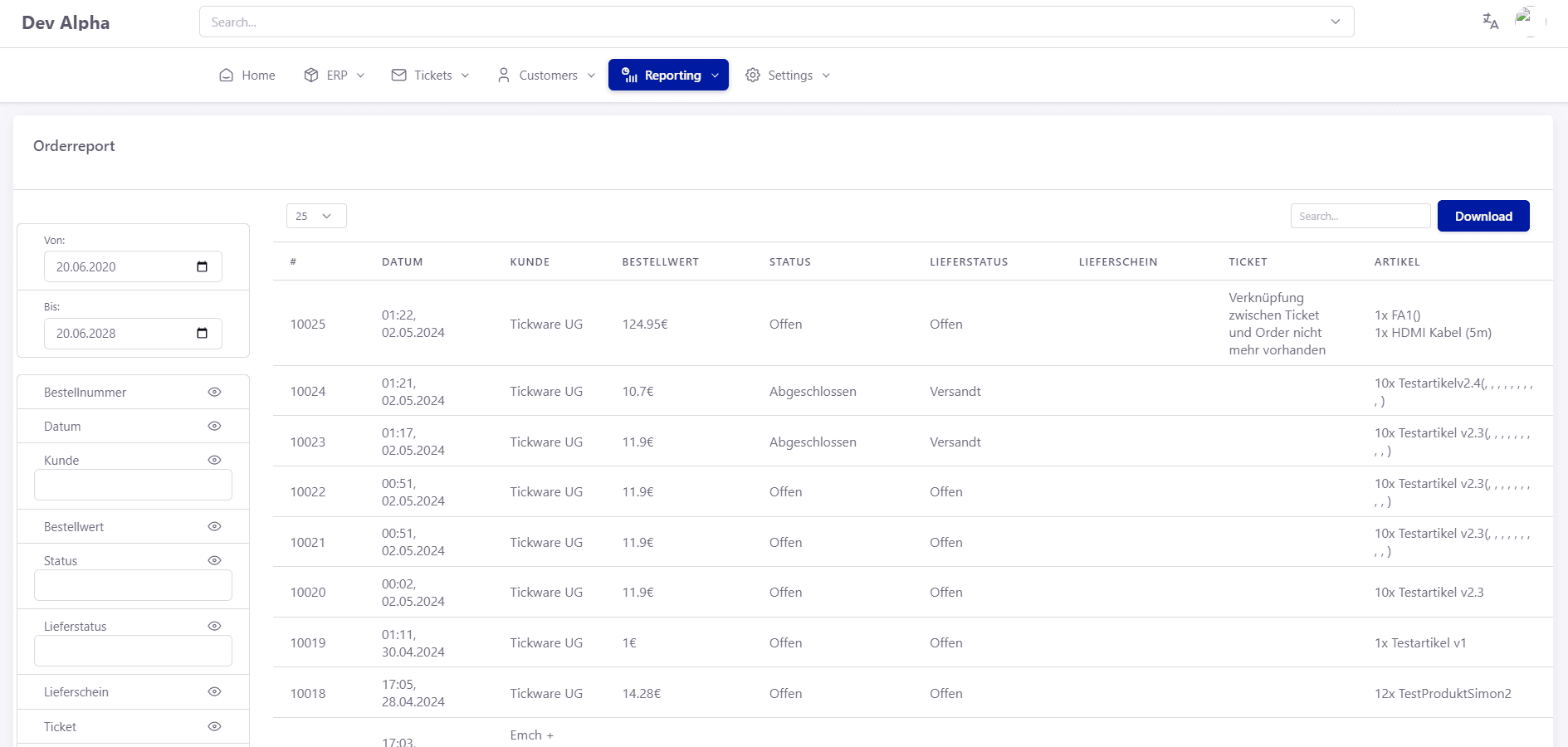Screen dimensions: 1568x747
Task: Click the Tickets envelope icon
Action: [x=399, y=76]
